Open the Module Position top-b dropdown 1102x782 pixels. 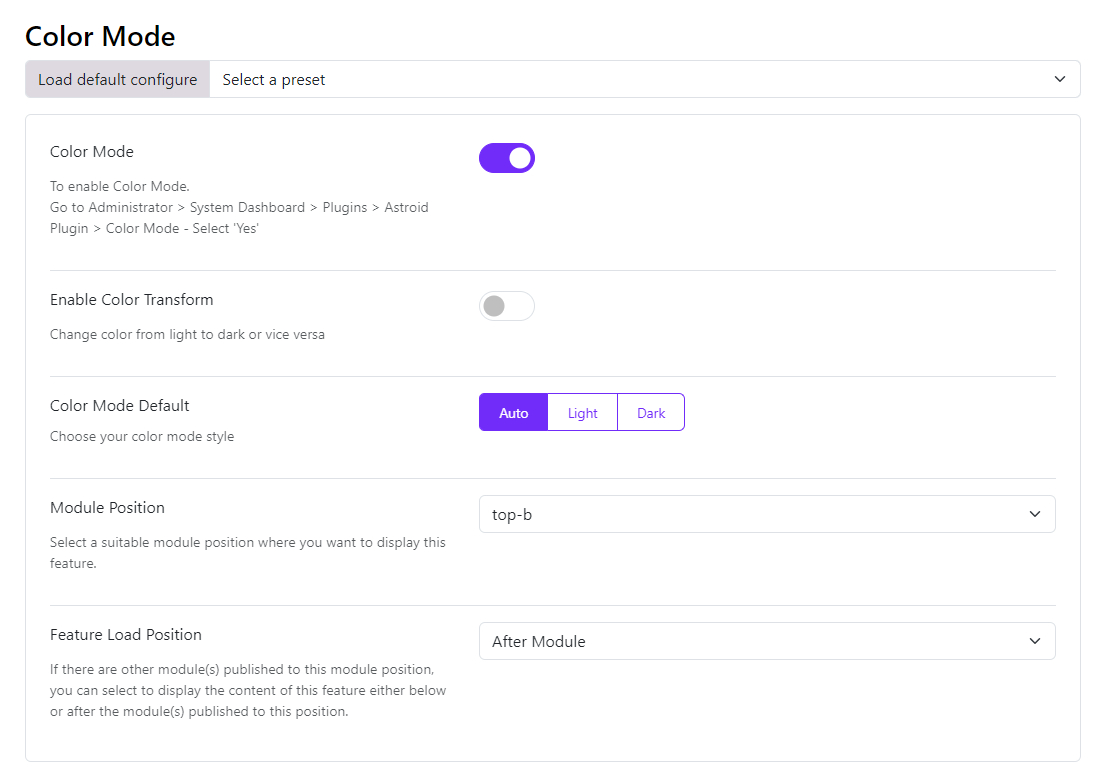(767, 514)
